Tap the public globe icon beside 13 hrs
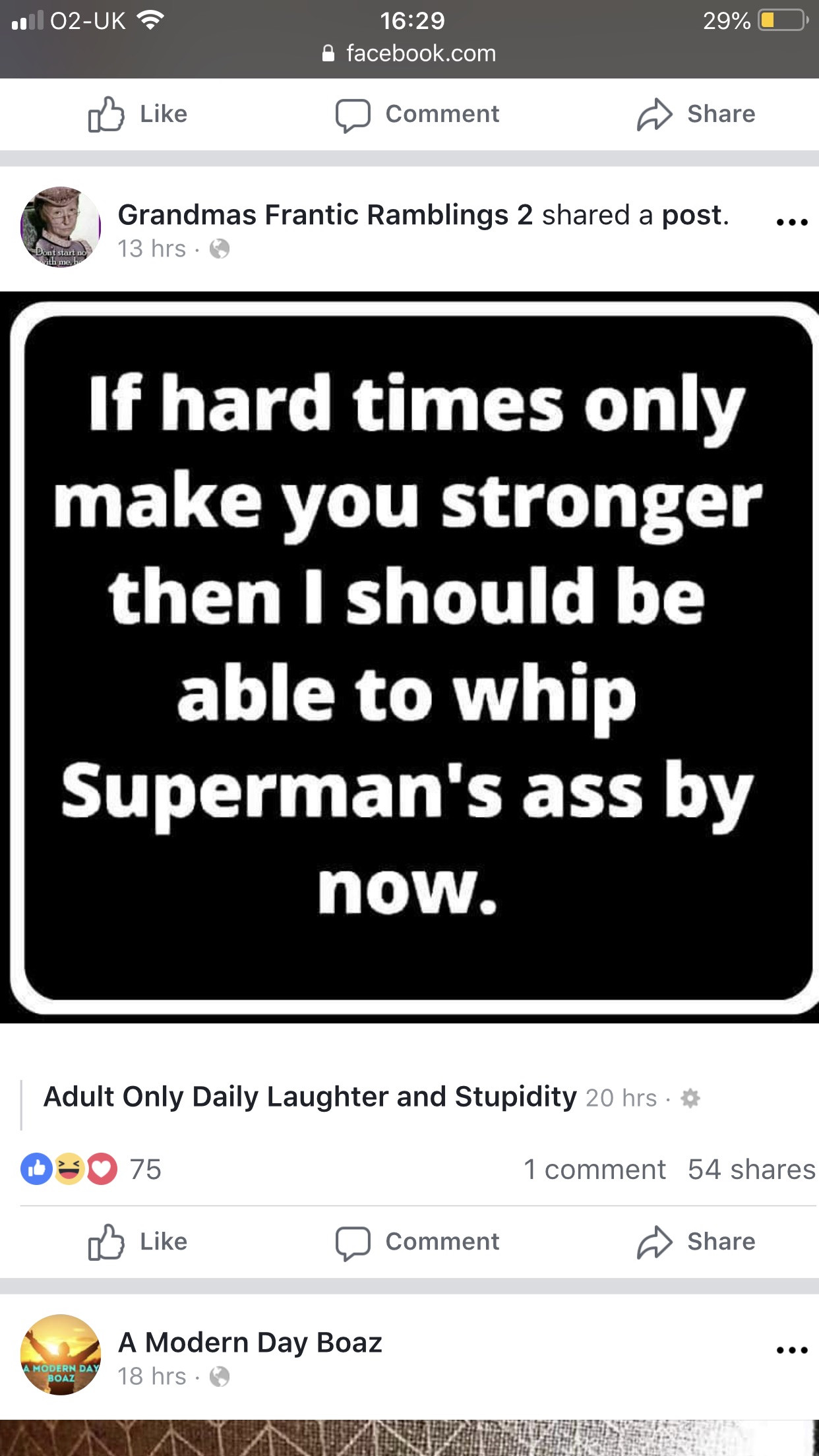Image resolution: width=819 pixels, height=1456 pixels. click(220, 249)
